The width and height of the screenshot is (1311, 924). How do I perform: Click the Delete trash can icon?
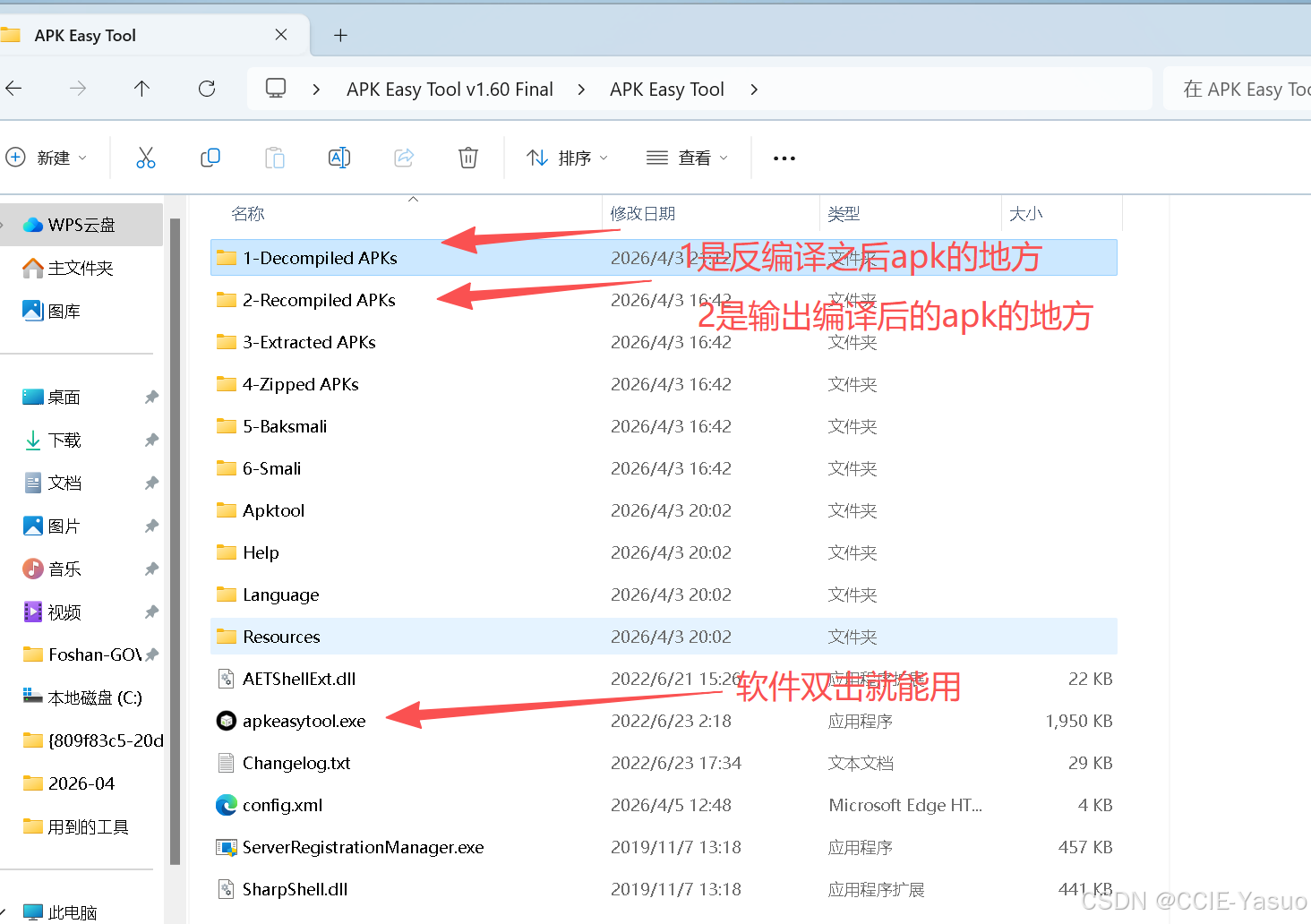coord(468,158)
